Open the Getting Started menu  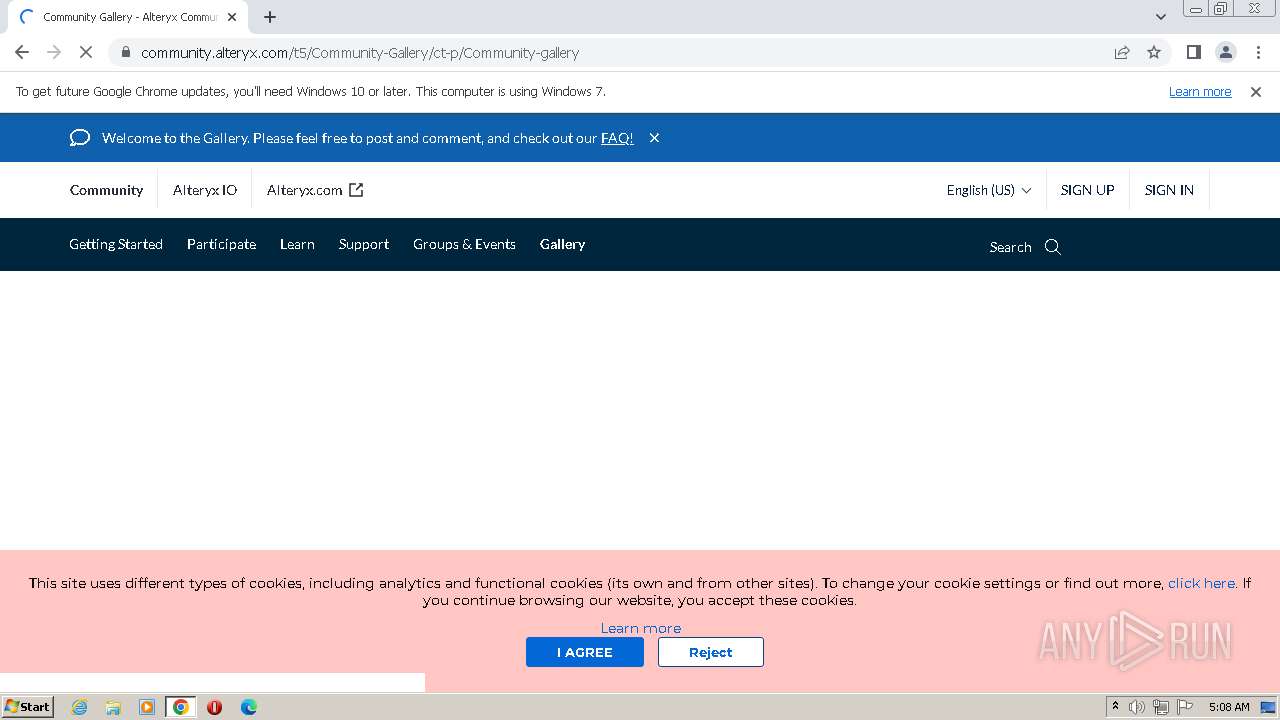point(116,244)
